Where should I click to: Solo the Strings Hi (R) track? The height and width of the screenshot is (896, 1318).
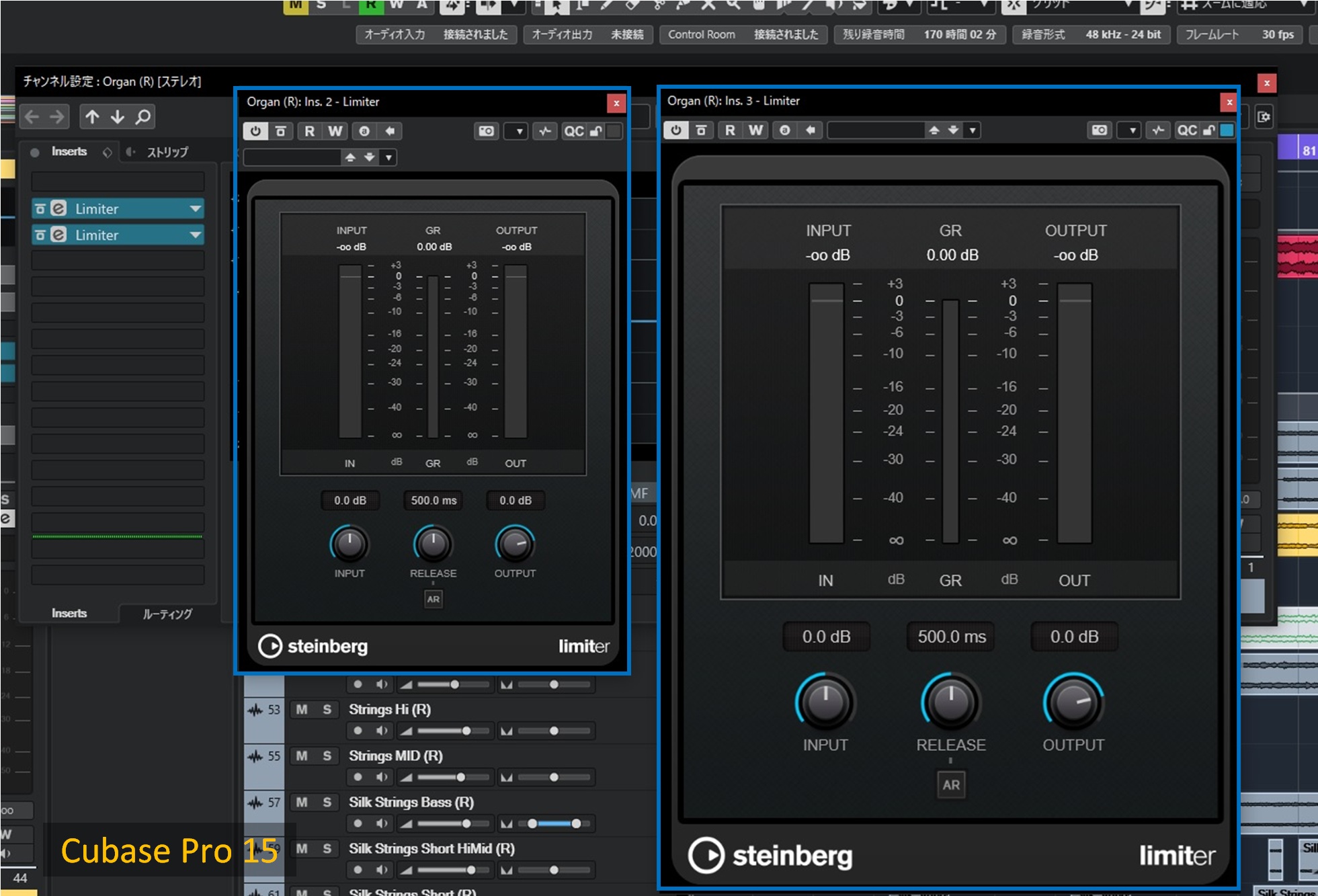click(327, 709)
